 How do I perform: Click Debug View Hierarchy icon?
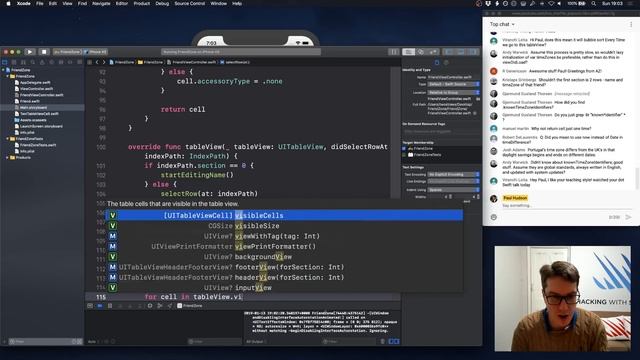pos(150,306)
